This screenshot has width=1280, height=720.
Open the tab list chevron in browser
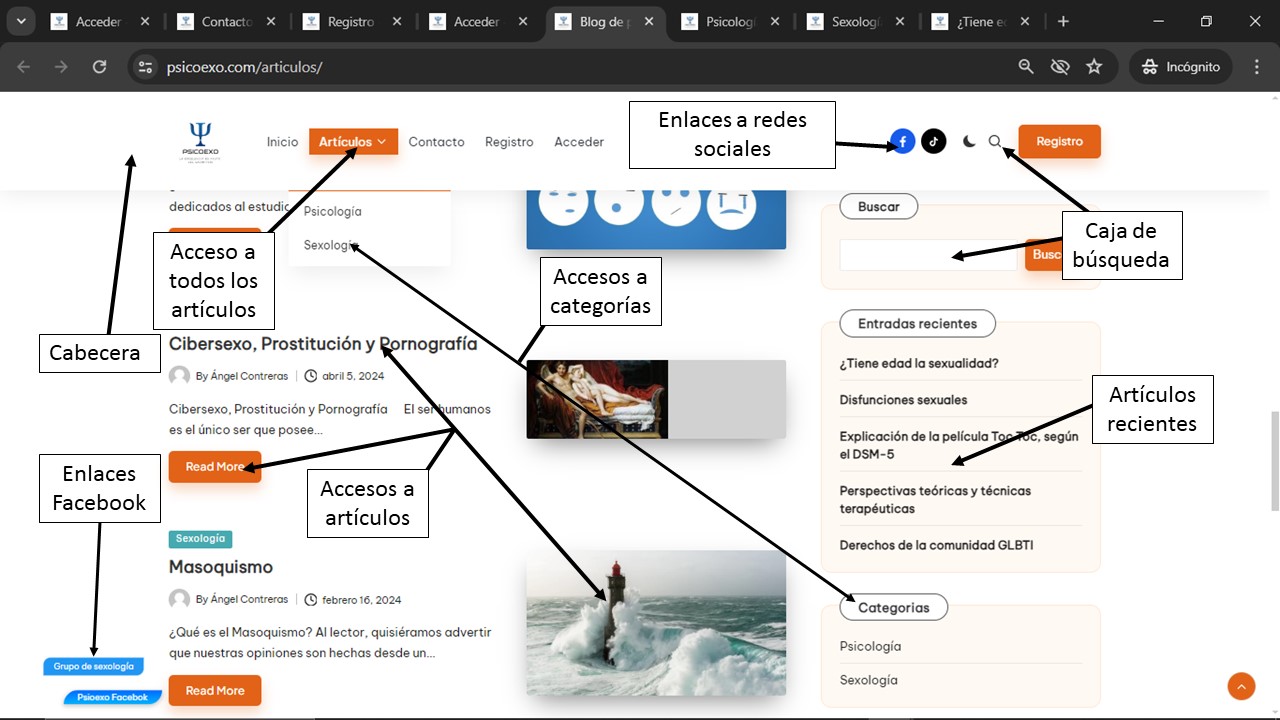[21, 21]
